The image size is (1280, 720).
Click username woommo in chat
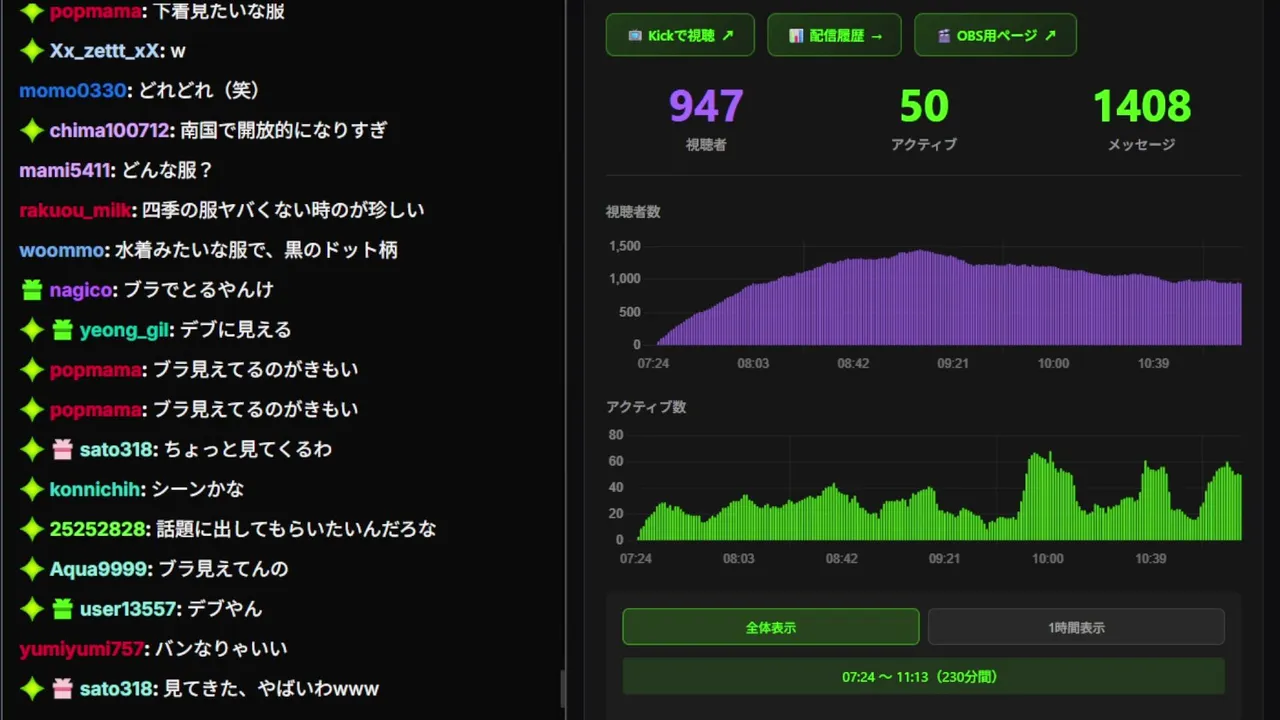[62, 250]
